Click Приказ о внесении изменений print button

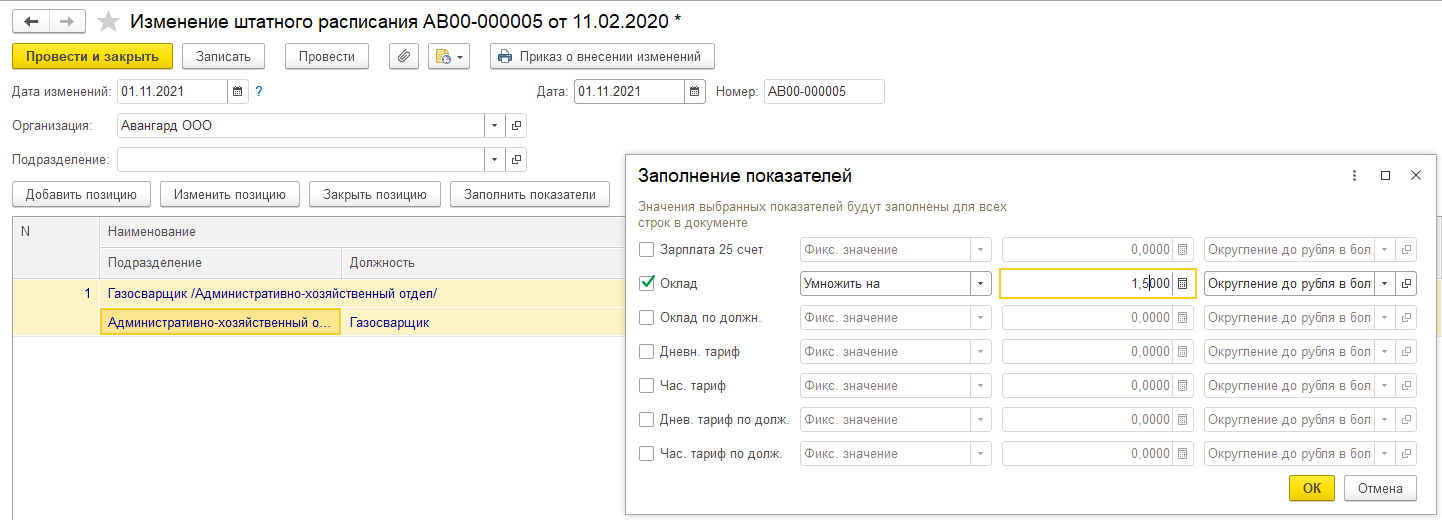602,57
